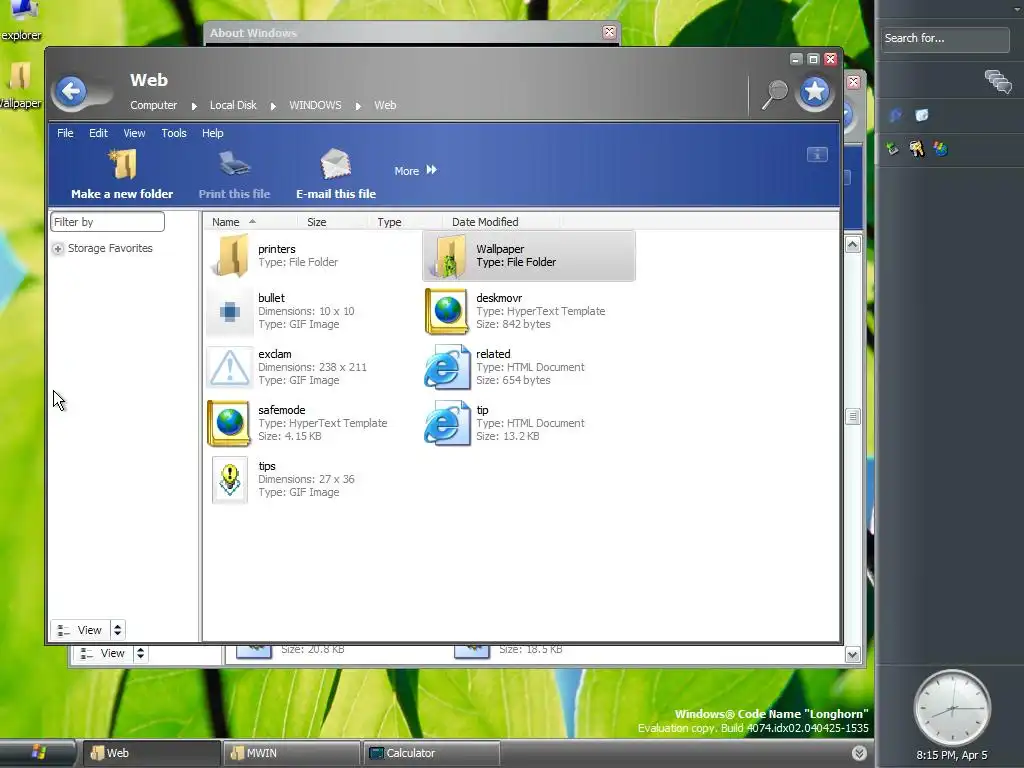
Task: Click the scroll down arrow of background window
Action: pyautogui.click(x=853, y=655)
